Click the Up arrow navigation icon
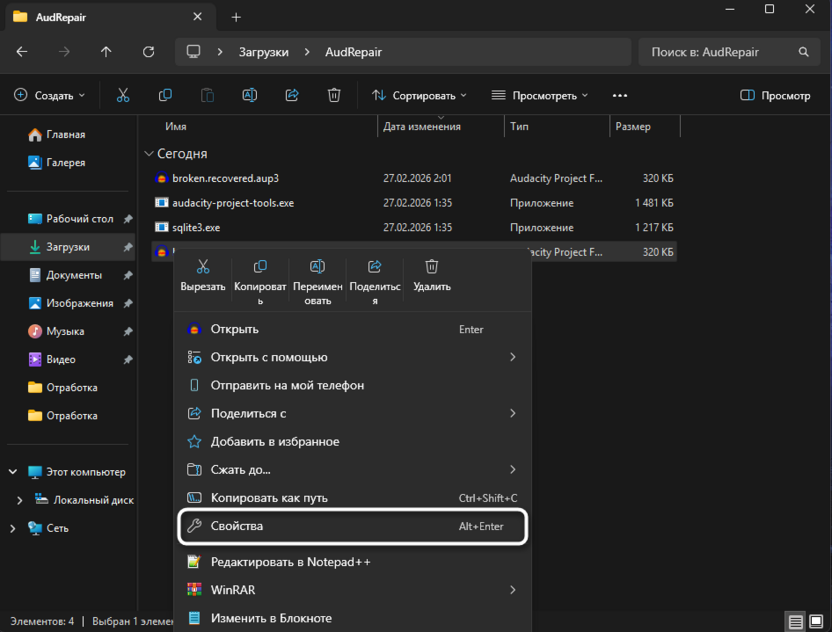The height and width of the screenshot is (632, 832). [x=106, y=52]
